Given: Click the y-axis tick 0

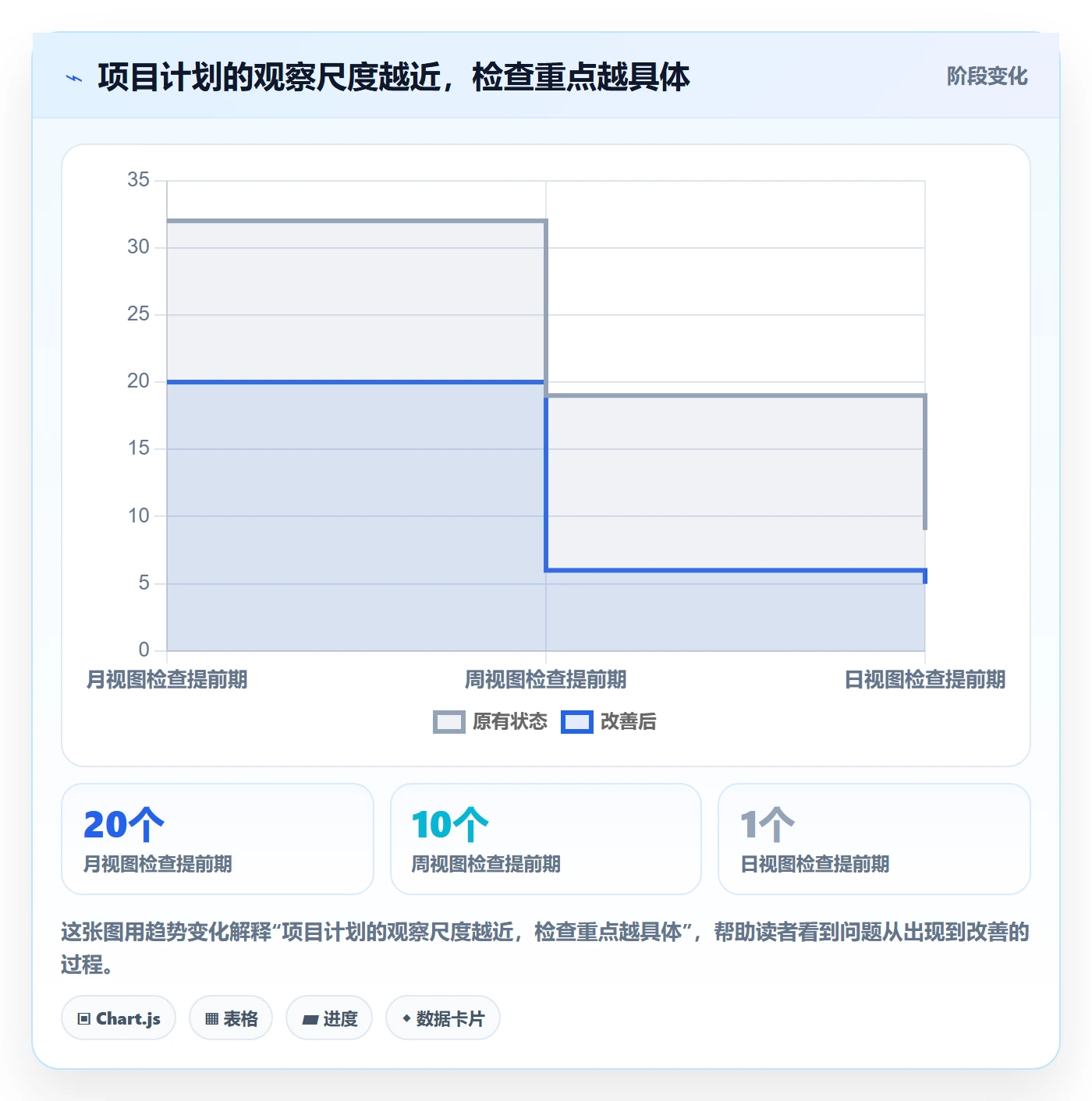Looking at the screenshot, I should (x=144, y=650).
